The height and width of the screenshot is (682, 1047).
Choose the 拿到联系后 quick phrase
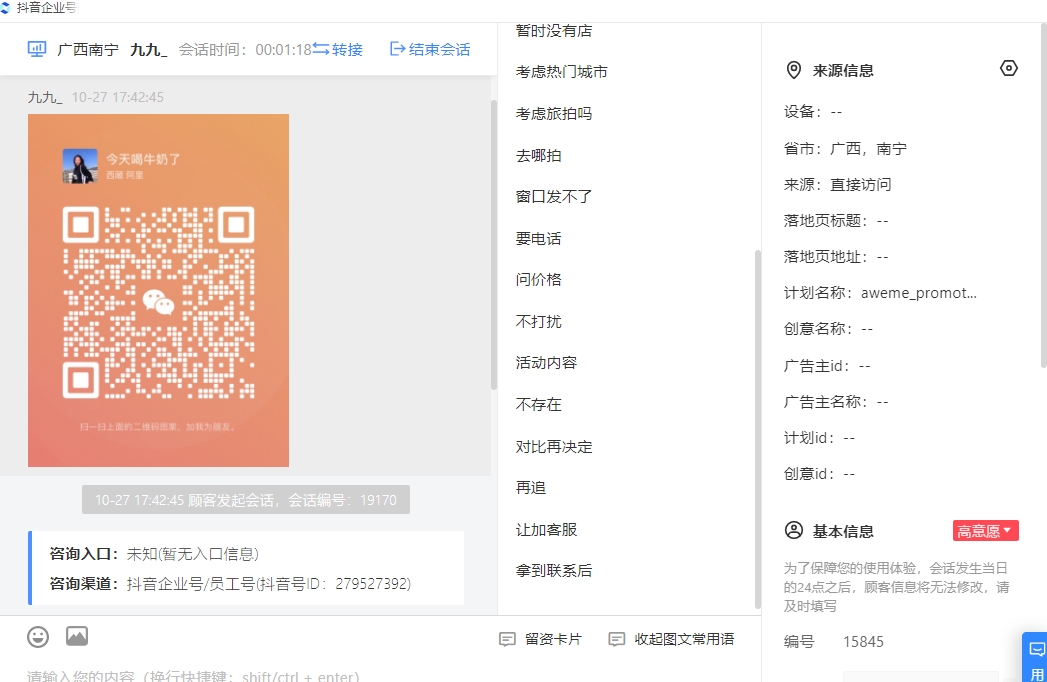[554, 570]
